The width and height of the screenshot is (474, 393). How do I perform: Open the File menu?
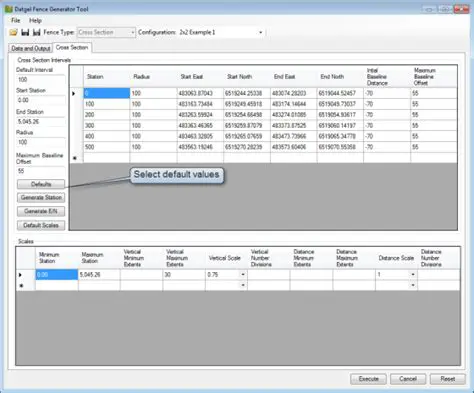[16, 20]
